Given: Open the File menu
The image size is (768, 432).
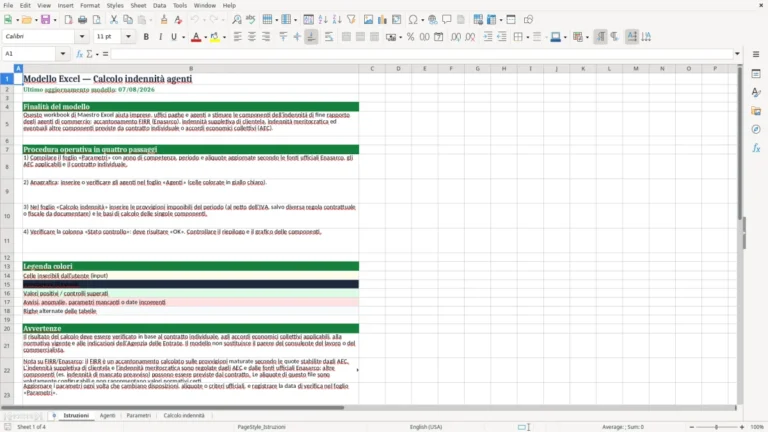Looking at the screenshot, I should point(8,5).
